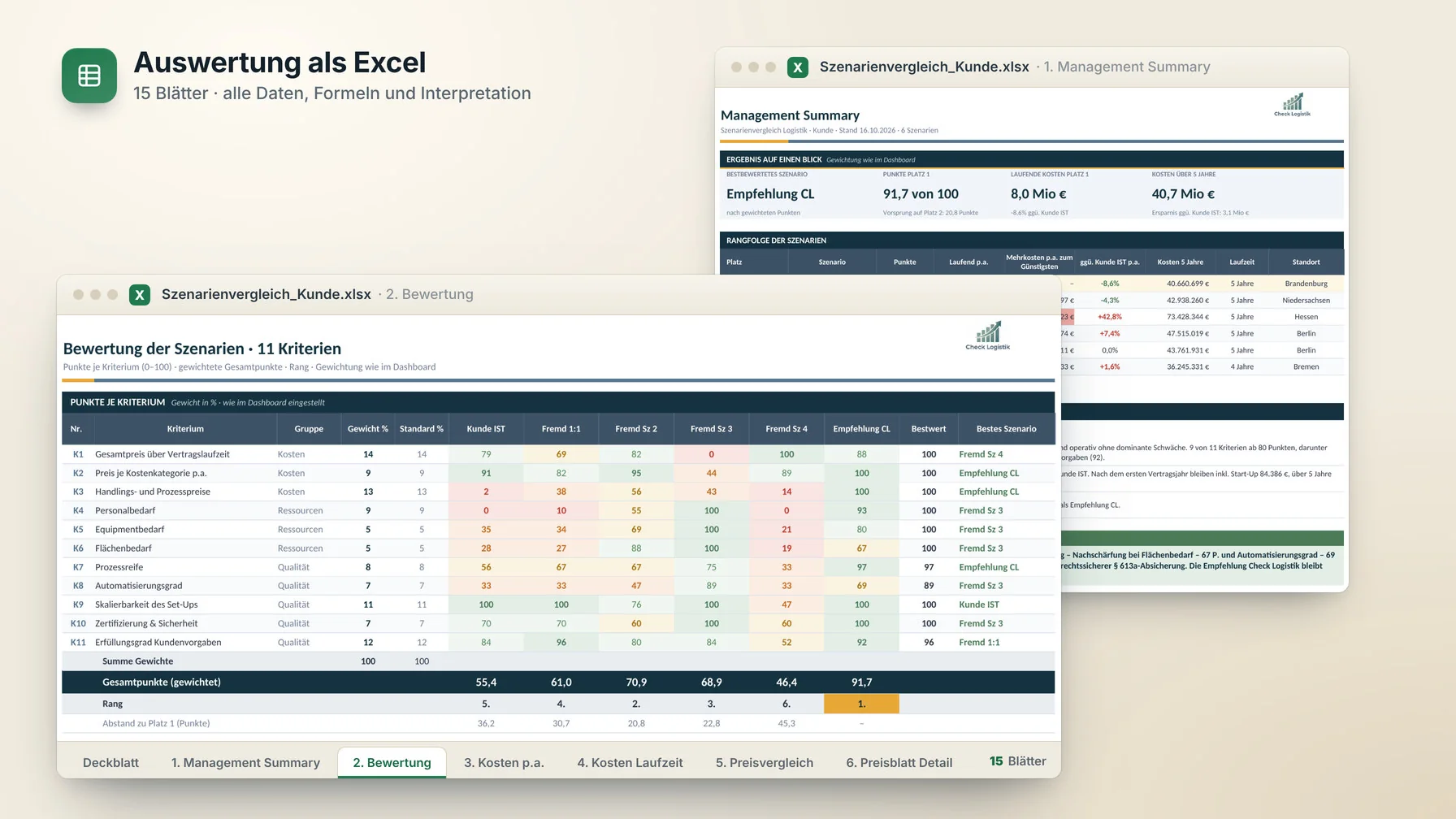Click the green spreadsheet icon beside Auswertung als Excel
Screen dimensions: 1456x819
point(89,76)
